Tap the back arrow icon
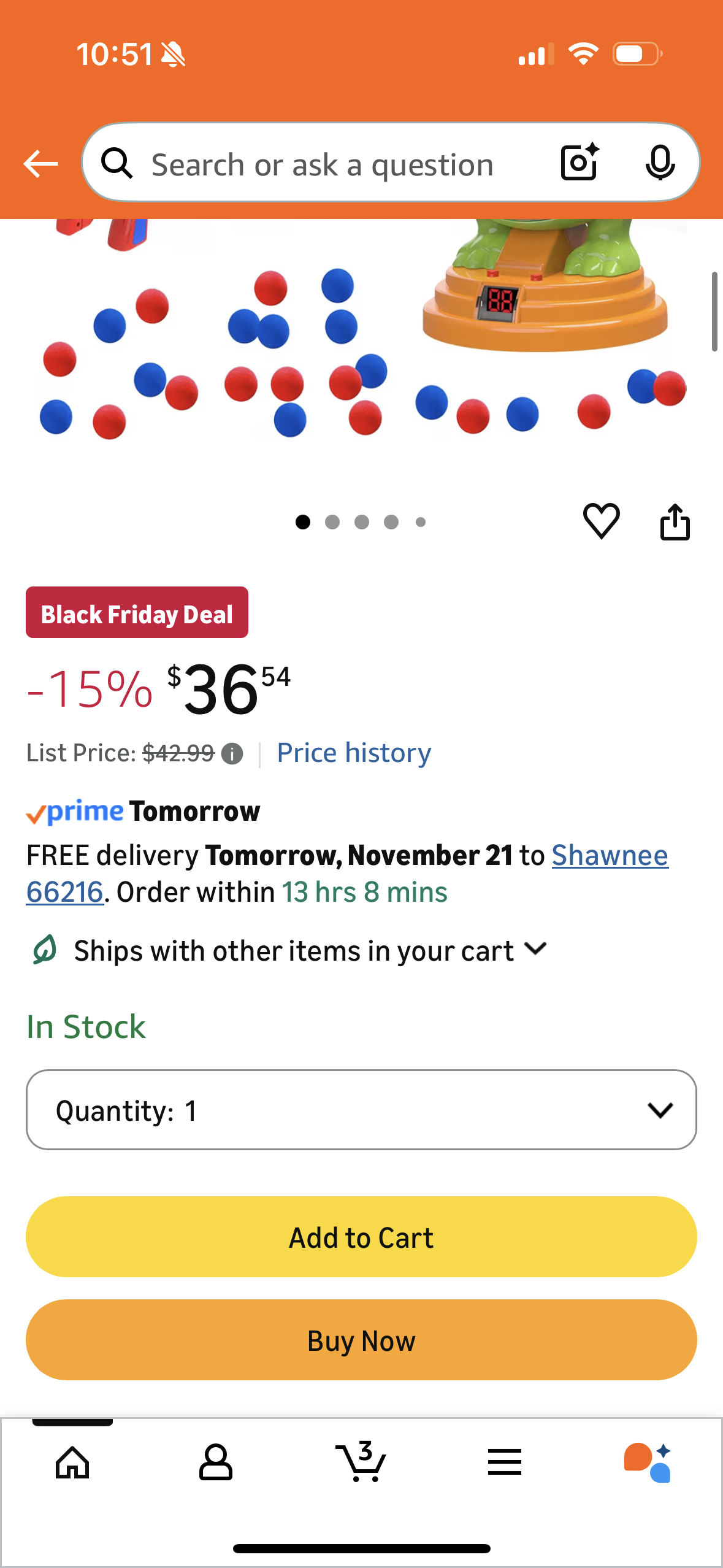Image resolution: width=723 pixels, height=1568 pixels. [x=40, y=164]
